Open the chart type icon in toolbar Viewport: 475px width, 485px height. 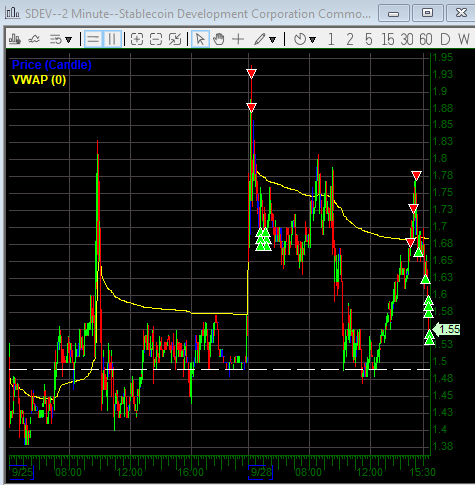(14, 39)
